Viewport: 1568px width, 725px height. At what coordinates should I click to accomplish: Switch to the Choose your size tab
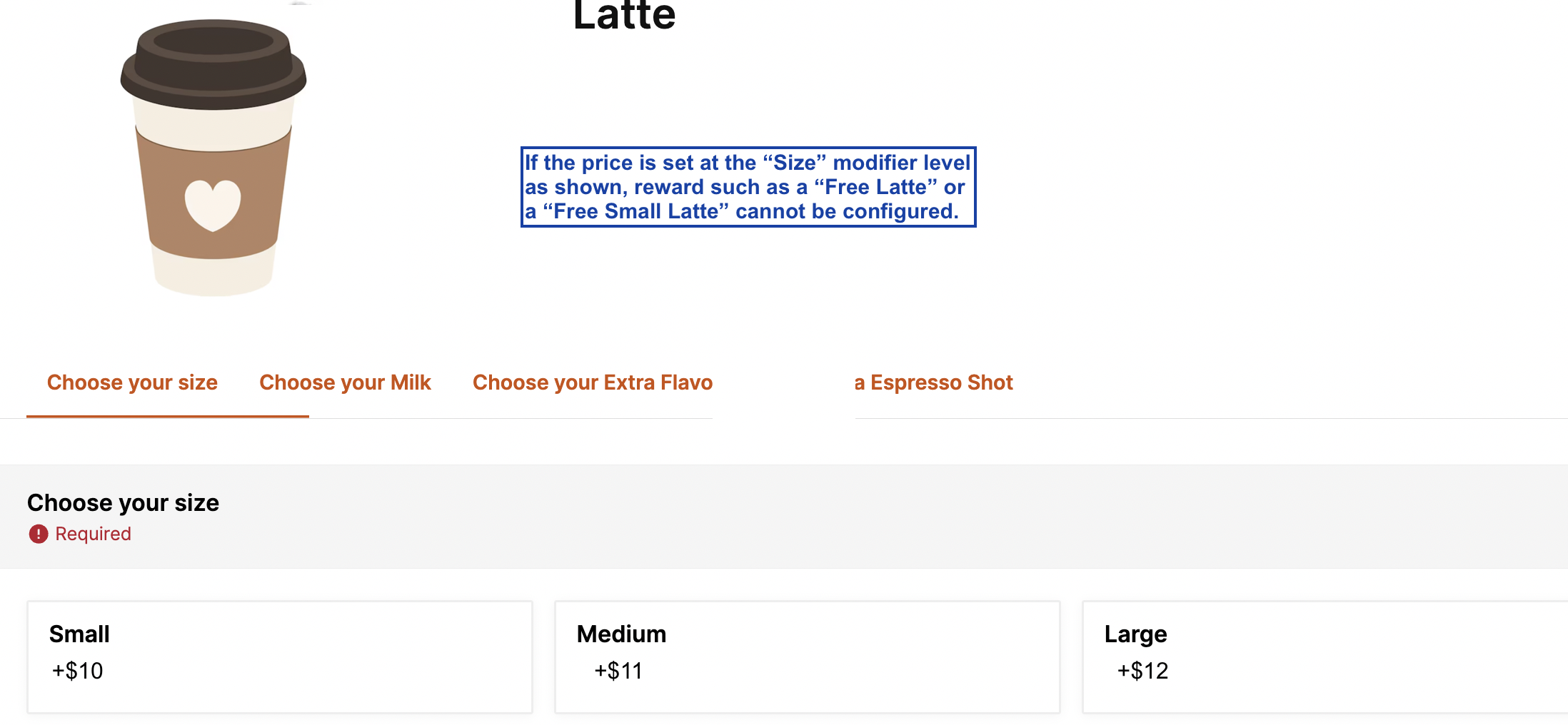coord(132,382)
